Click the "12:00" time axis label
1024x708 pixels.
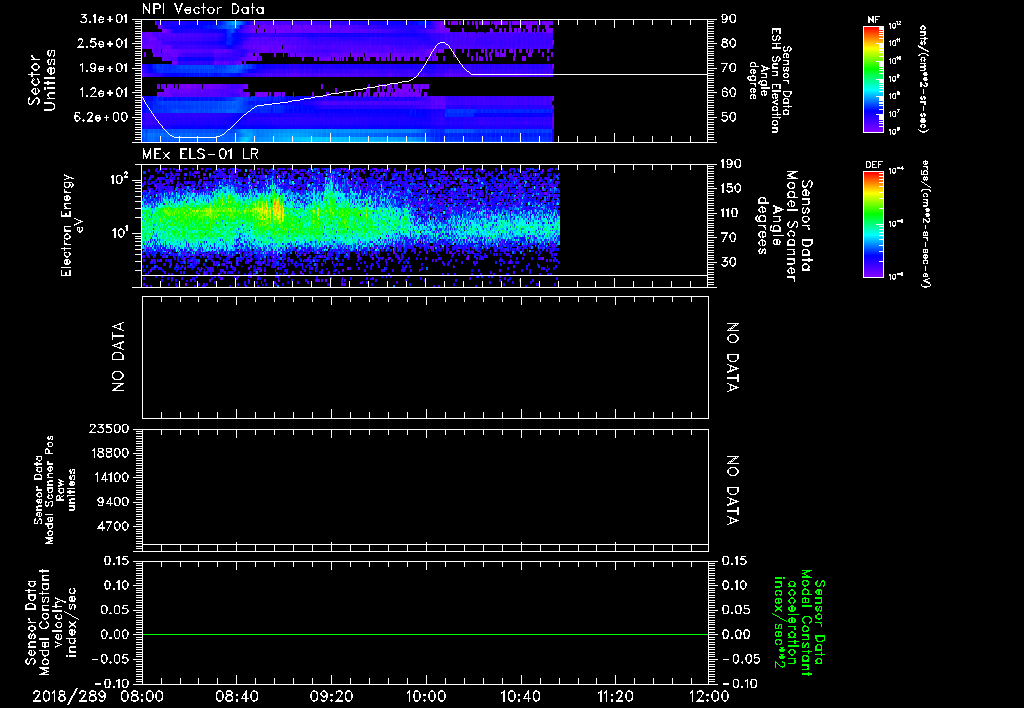tap(709, 696)
